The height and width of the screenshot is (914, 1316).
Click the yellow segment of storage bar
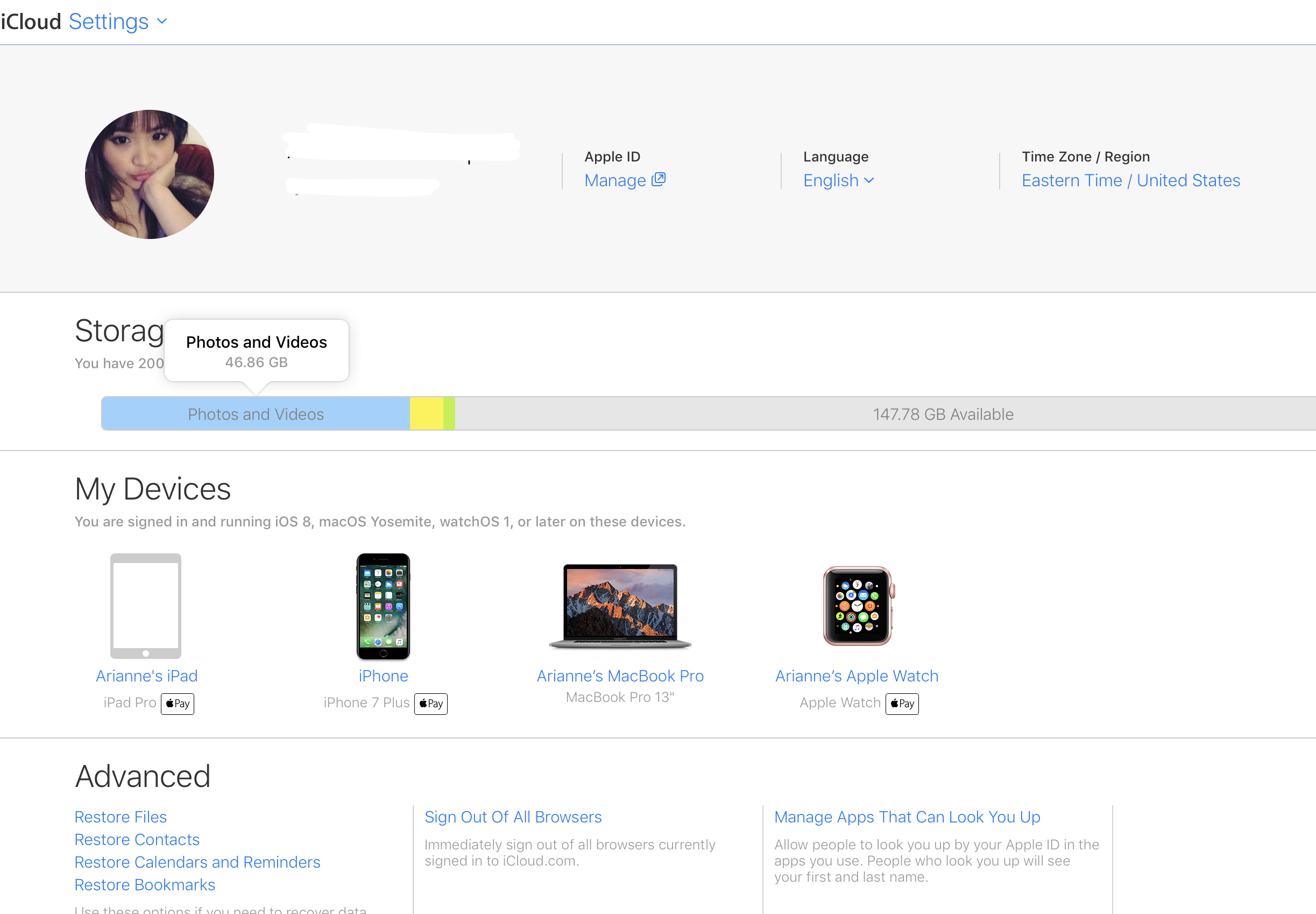[x=427, y=413]
